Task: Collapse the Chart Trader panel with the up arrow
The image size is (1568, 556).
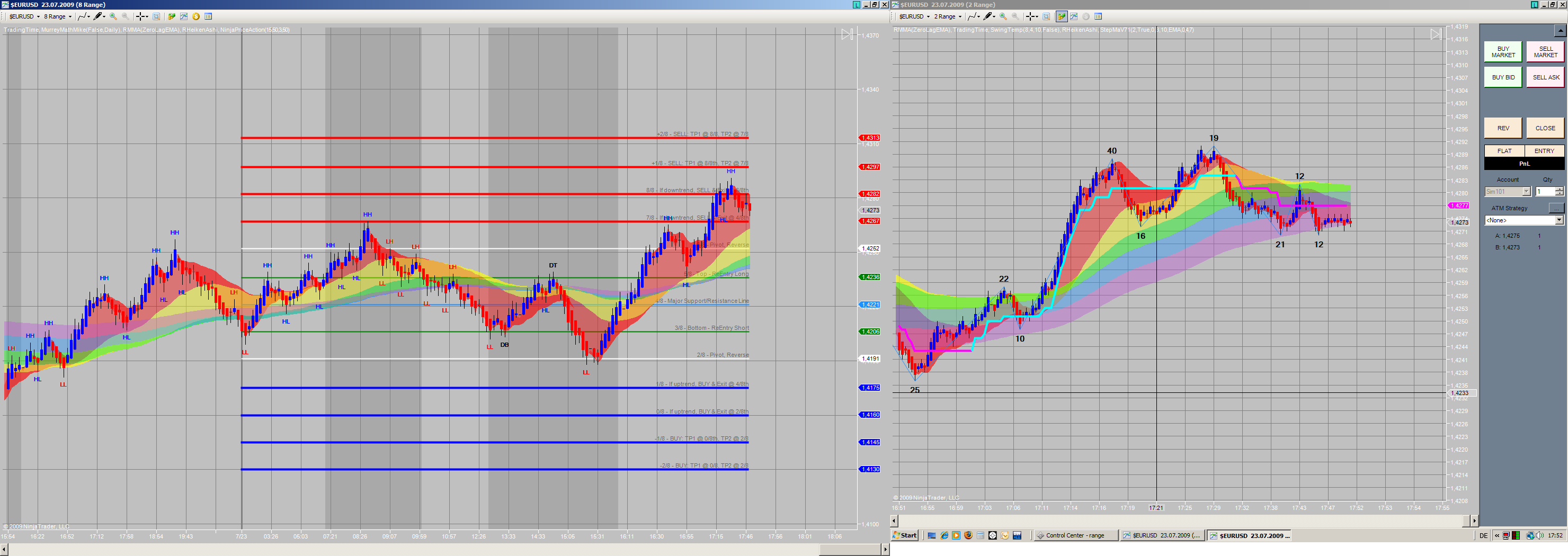Action: pyautogui.click(x=1560, y=30)
